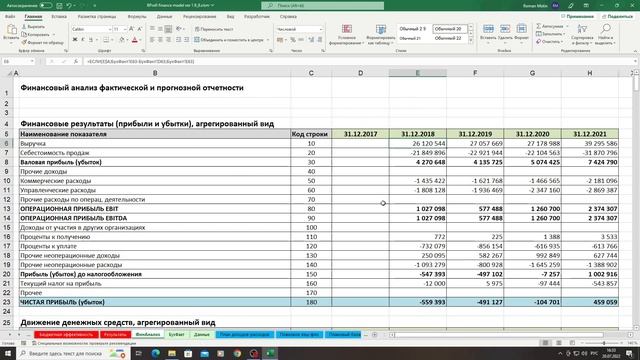Click cell with ЧИСТАЯ ПРИБЫЛЬ (убыток)
The height and width of the screenshot is (360, 640).
coord(155,302)
